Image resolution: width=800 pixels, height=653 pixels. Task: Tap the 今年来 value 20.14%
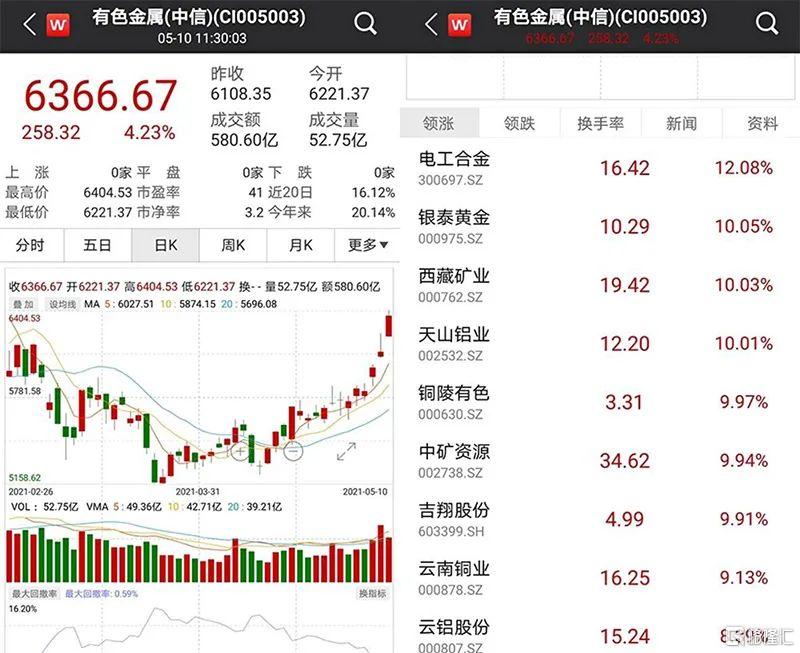[373, 212]
